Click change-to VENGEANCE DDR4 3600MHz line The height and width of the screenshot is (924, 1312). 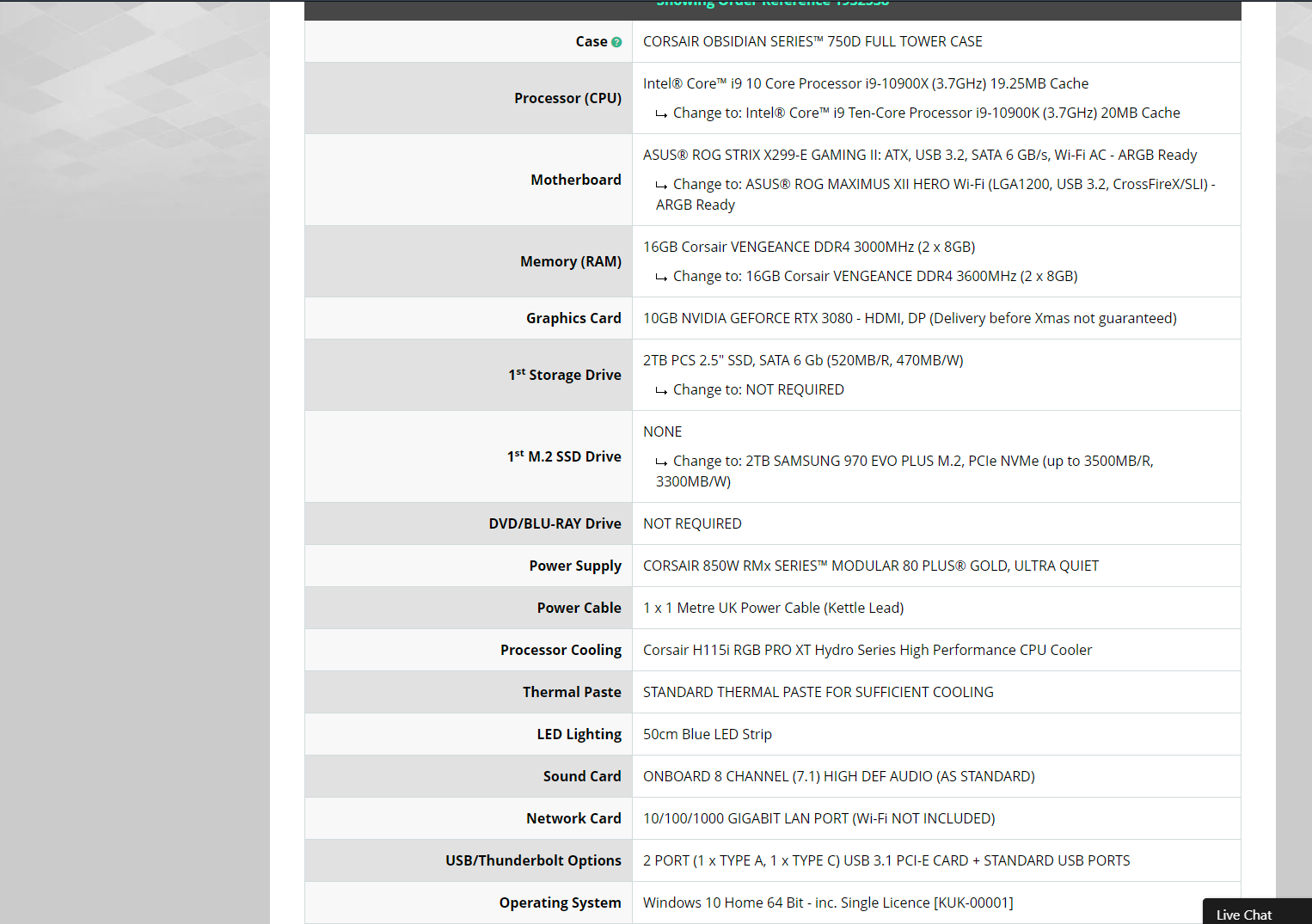point(867,276)
